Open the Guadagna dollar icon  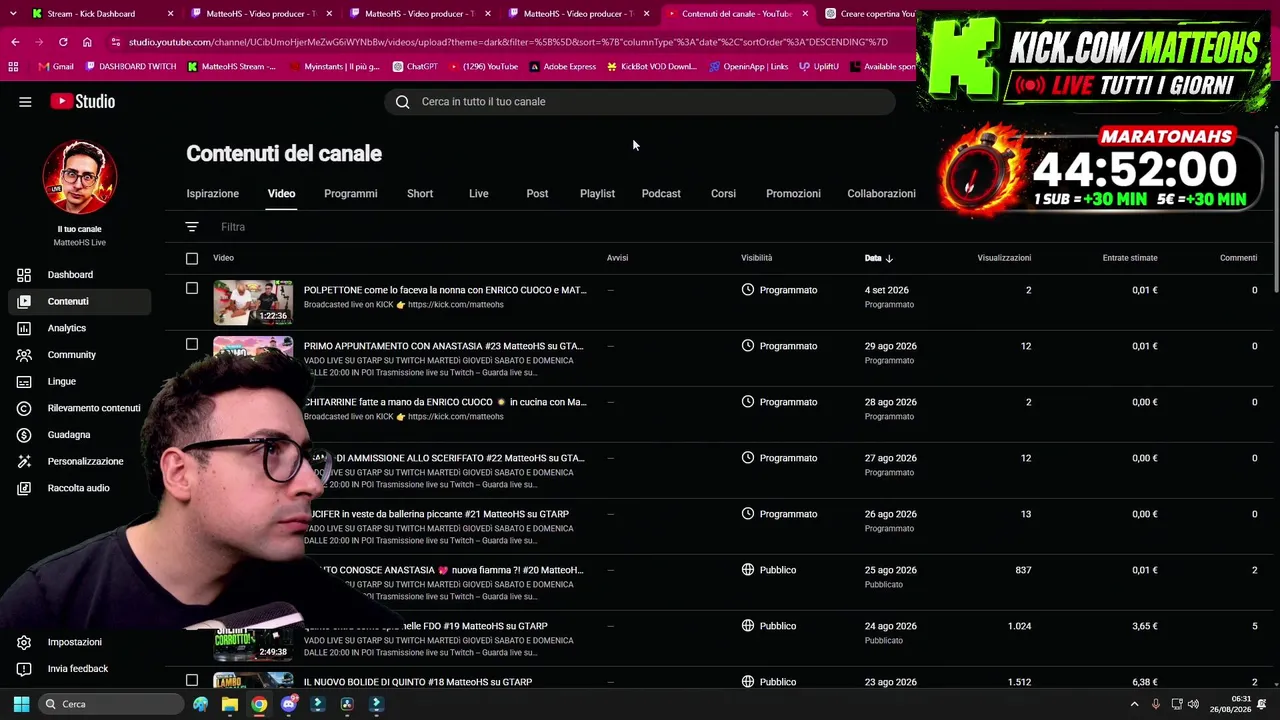point(24,435)
